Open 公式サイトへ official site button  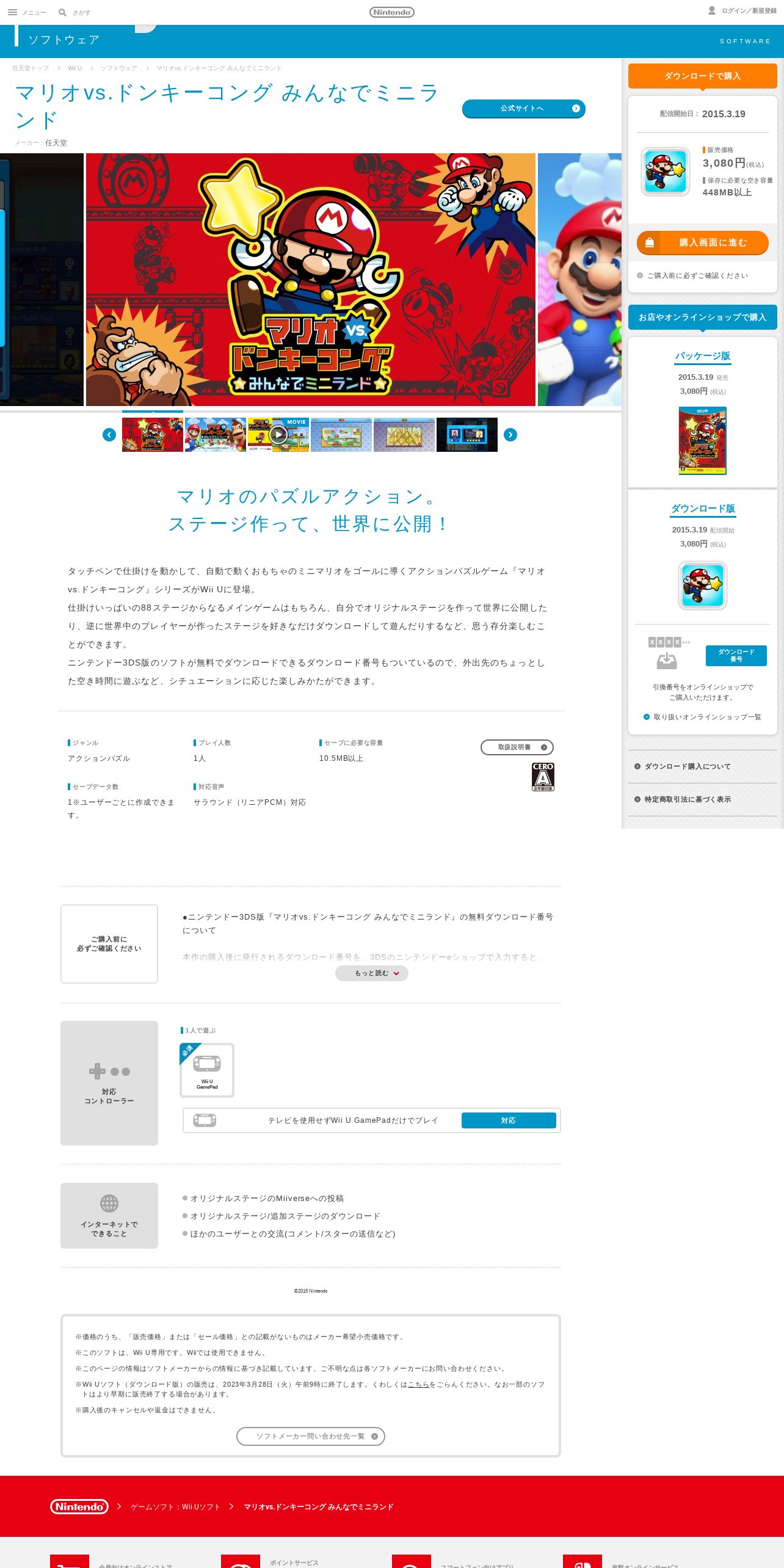pyautogui.click(x=524, y=109)
